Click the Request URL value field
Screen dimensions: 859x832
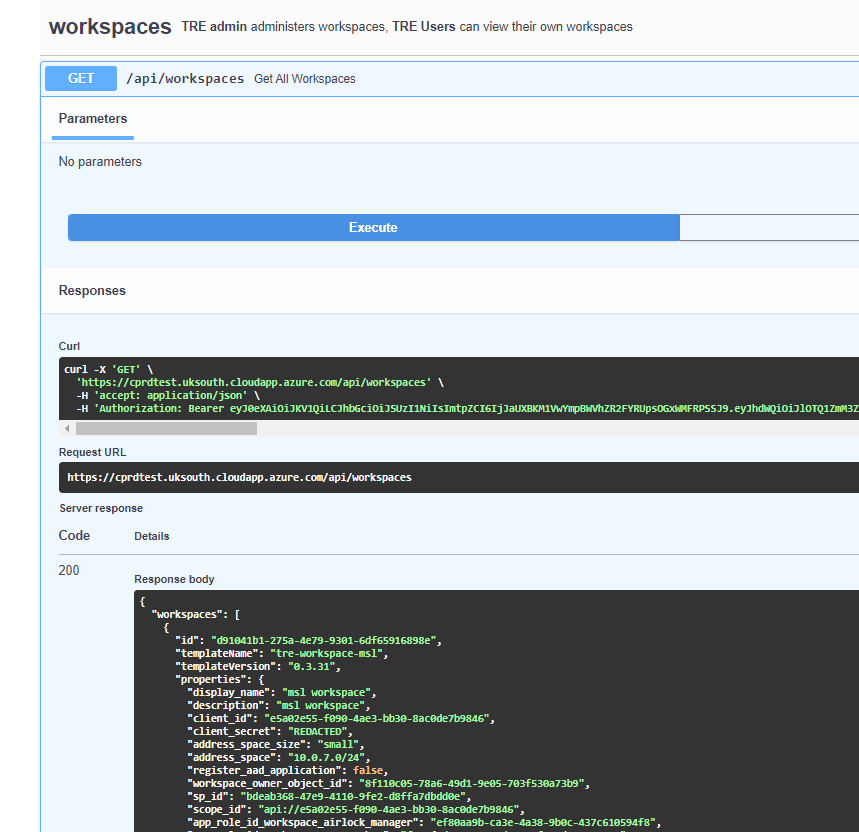[x=235, y=477]
